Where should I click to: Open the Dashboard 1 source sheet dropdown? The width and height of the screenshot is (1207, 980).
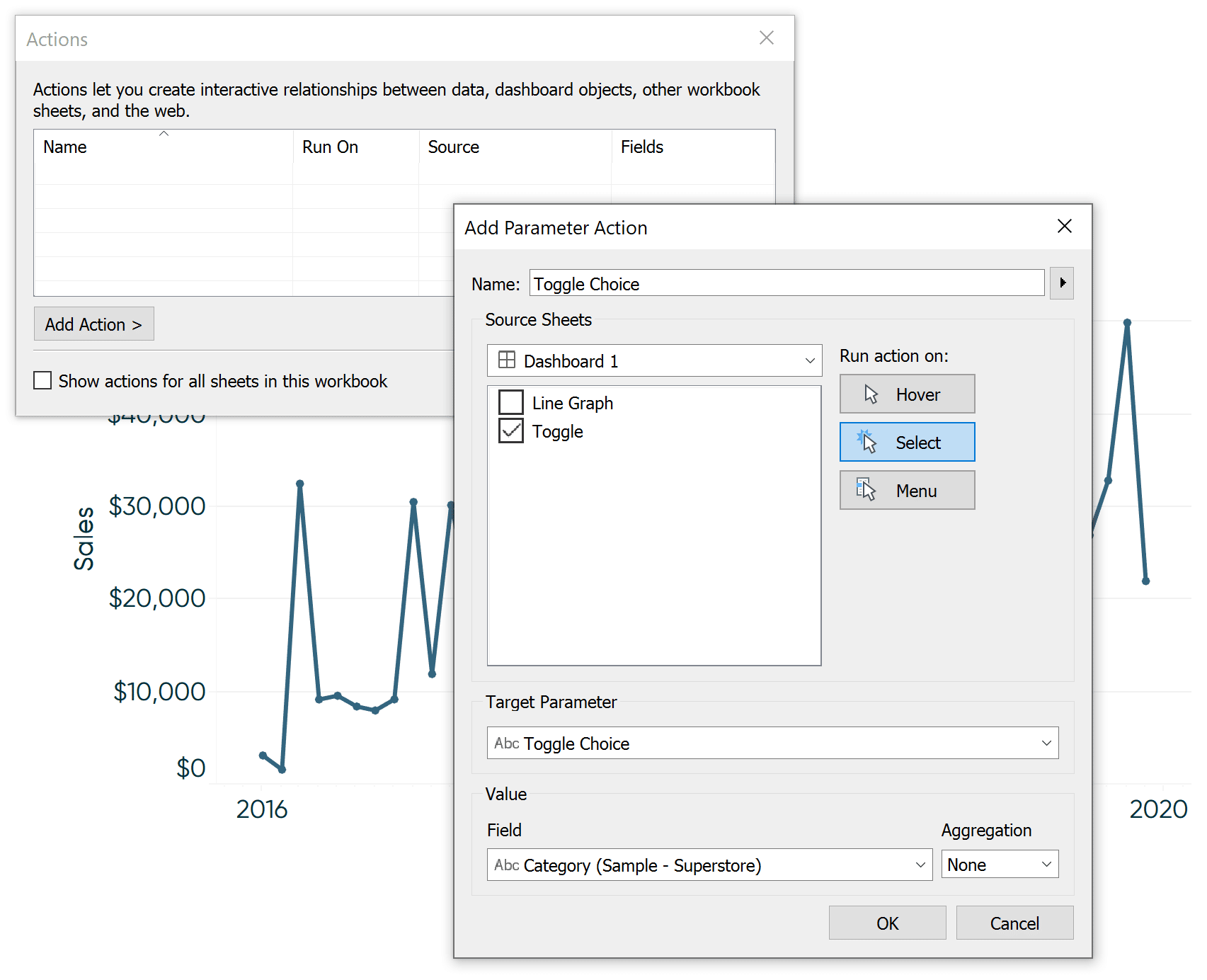click(x=810, y=361)
